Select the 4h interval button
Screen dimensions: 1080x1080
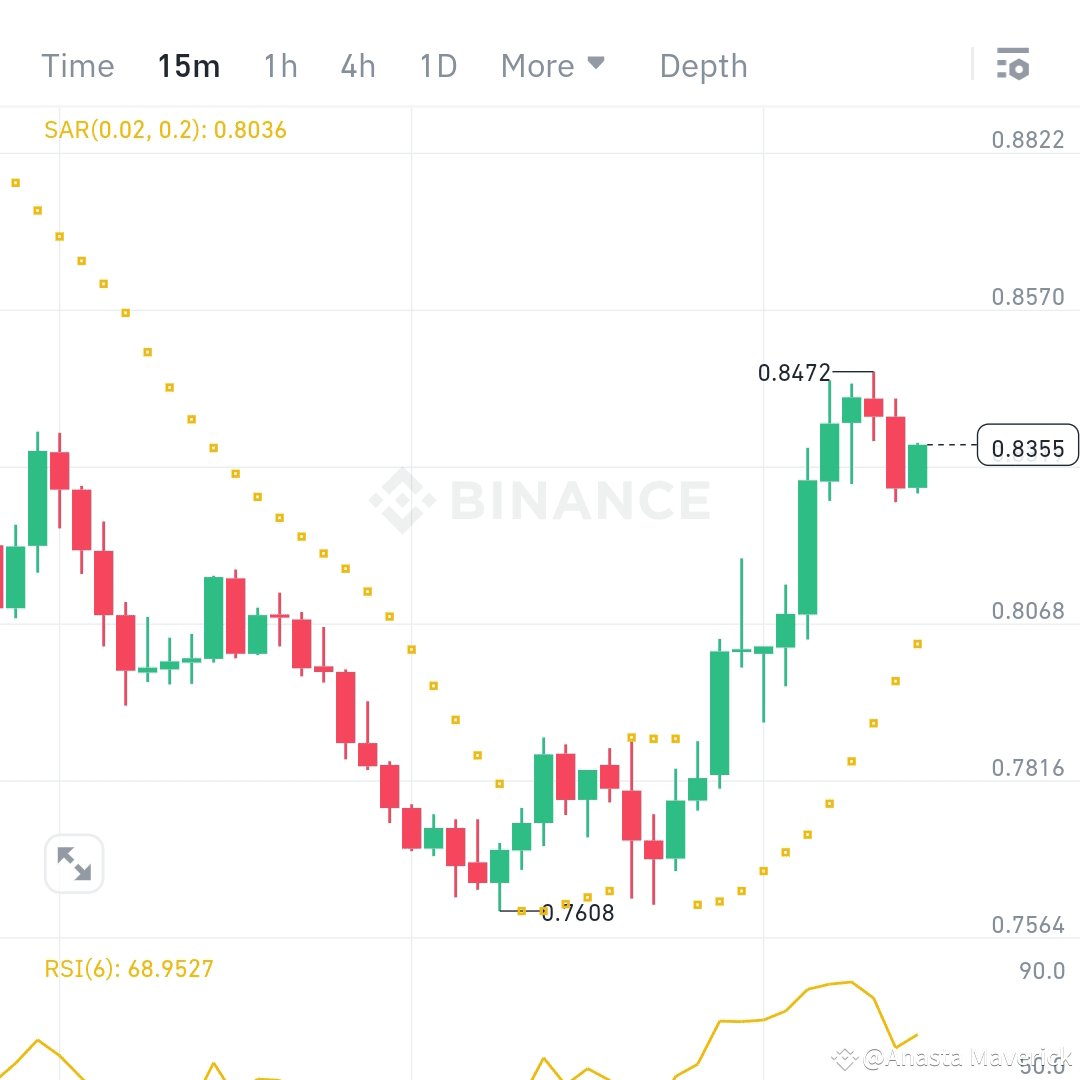click(357, 65)
